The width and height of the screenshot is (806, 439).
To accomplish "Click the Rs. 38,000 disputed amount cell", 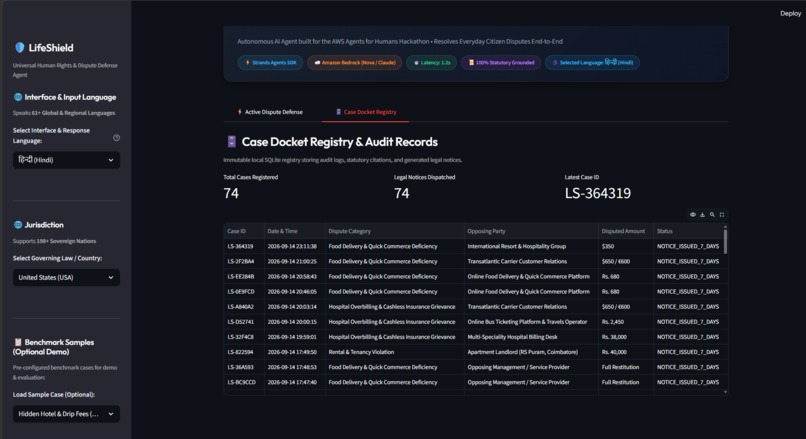I will point(626,337).
